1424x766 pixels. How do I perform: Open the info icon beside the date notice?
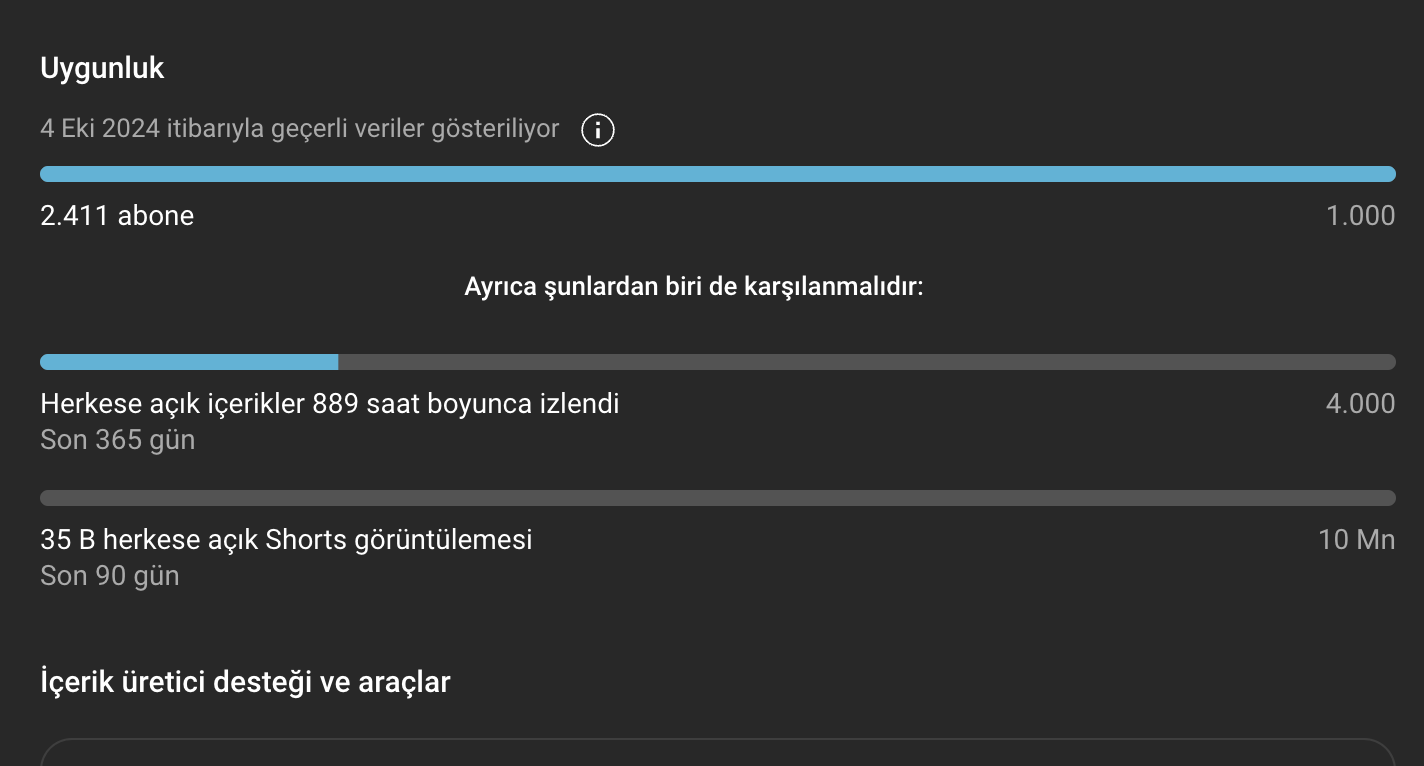pyautogui.click(x=598, y=130)
